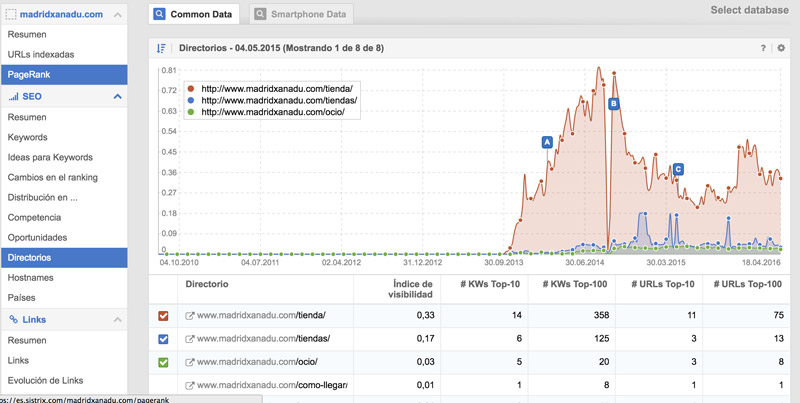The height and width of the screenshot is (403, 800).
Task: Click the 75 value in /tienda/ row
Action: [778, 316]
